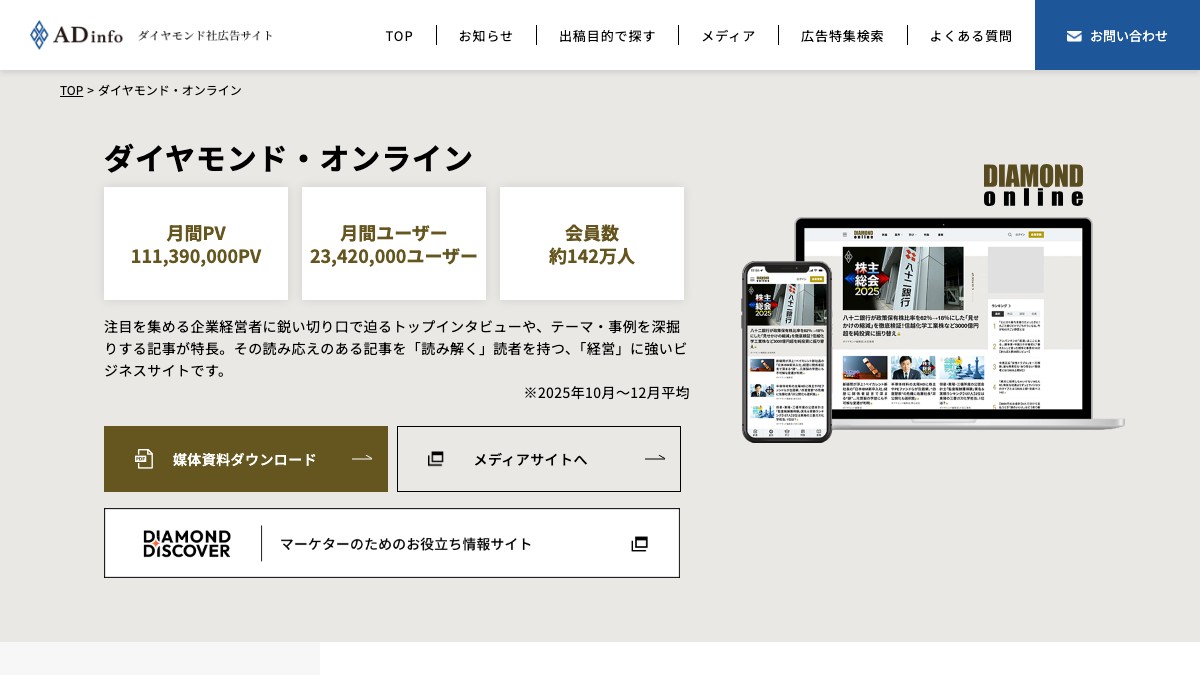This screenshot has height=675, width=1200.
Task: Click the 月間PV 111,390,000PV card
Action: (196, 244)
